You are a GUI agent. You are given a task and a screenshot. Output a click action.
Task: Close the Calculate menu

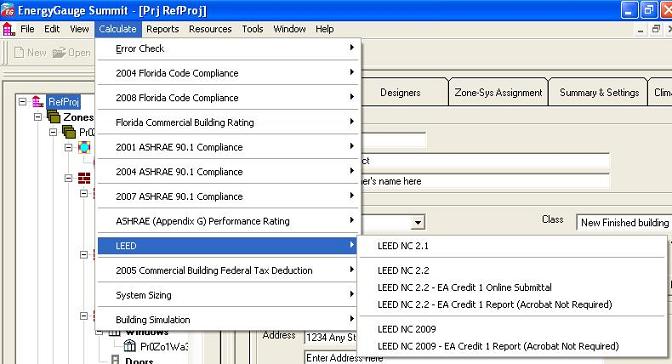(118, 29)
